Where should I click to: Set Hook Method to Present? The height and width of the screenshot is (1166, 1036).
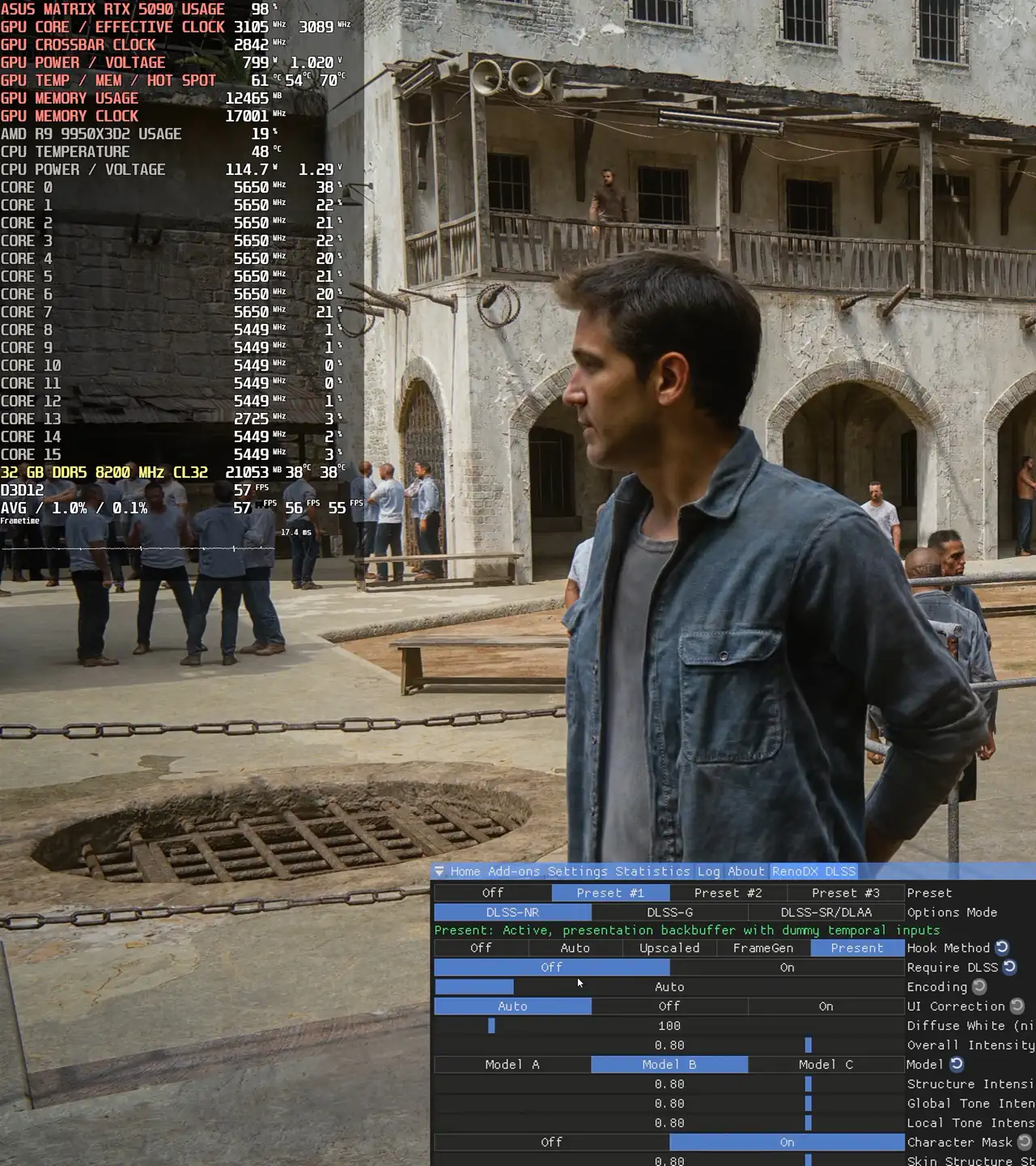point(857,947)
